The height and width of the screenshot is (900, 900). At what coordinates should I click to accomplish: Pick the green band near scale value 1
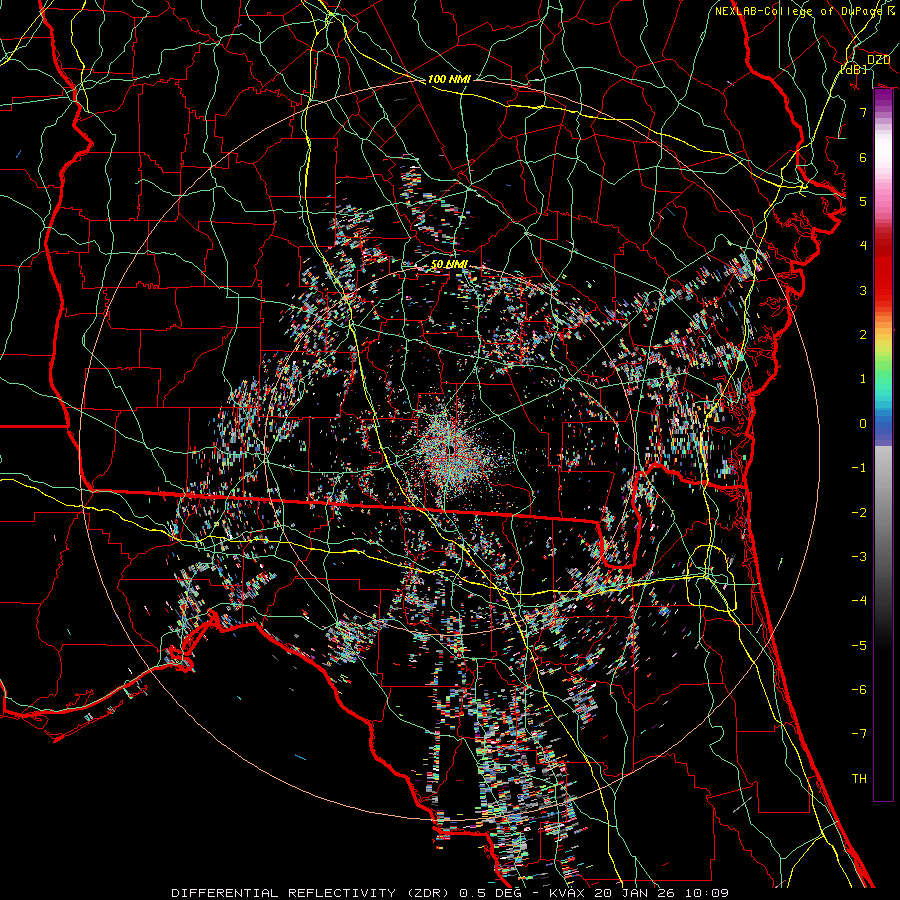point(883,378)
